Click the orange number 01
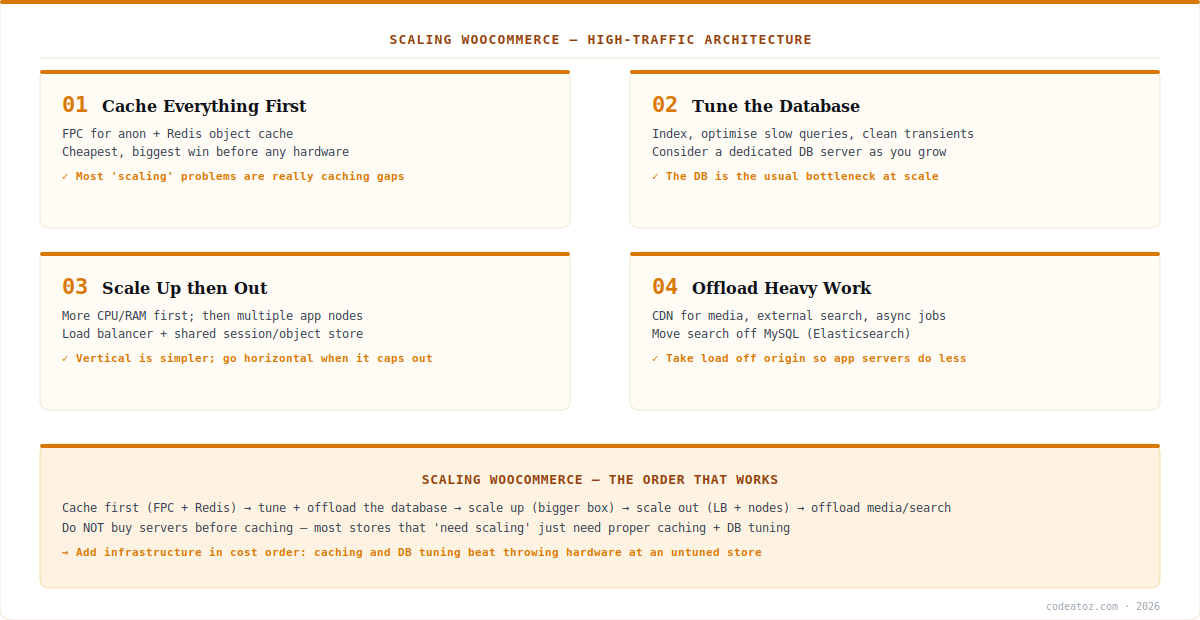1200x620 pixels. (x=75, y=105)
